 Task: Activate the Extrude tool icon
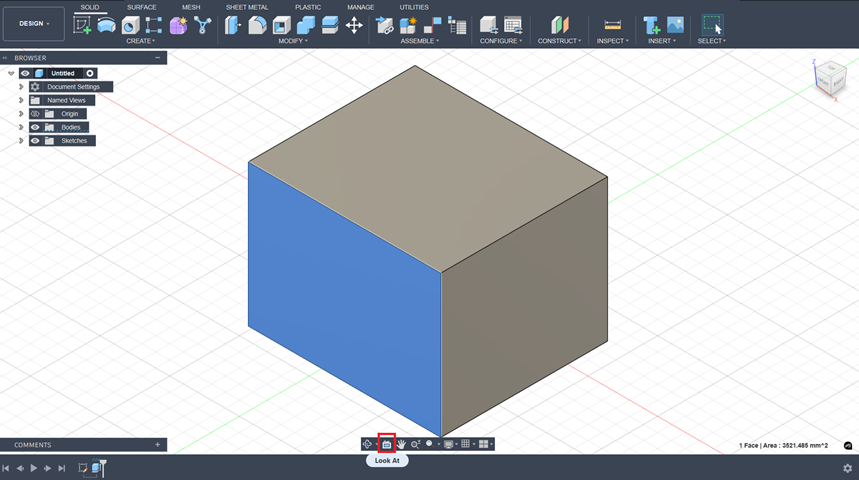coord(130,25)
